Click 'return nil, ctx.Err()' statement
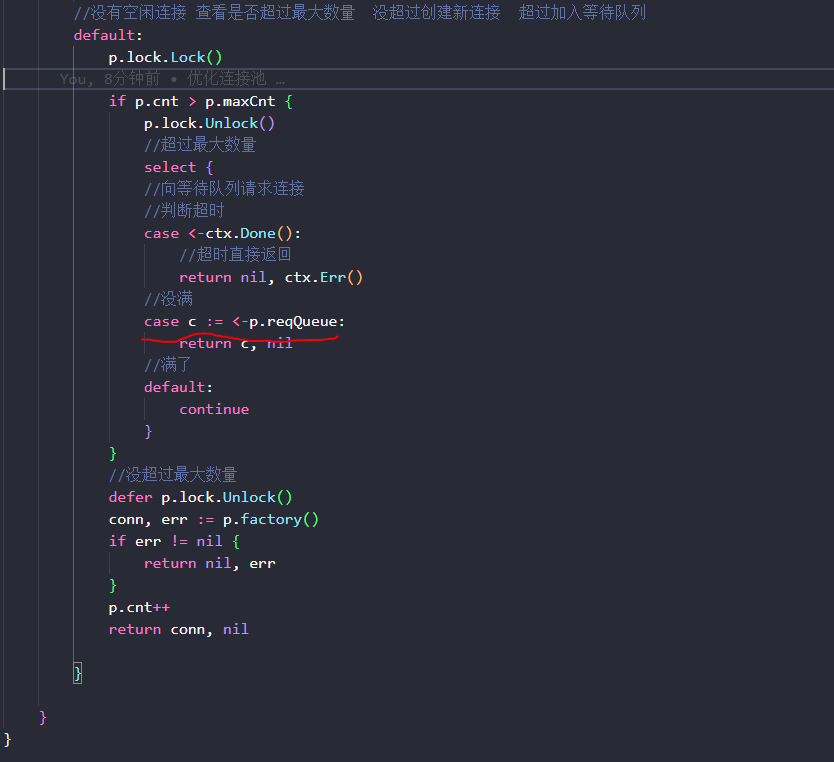834x762 pixels. [x=271, y=278]
